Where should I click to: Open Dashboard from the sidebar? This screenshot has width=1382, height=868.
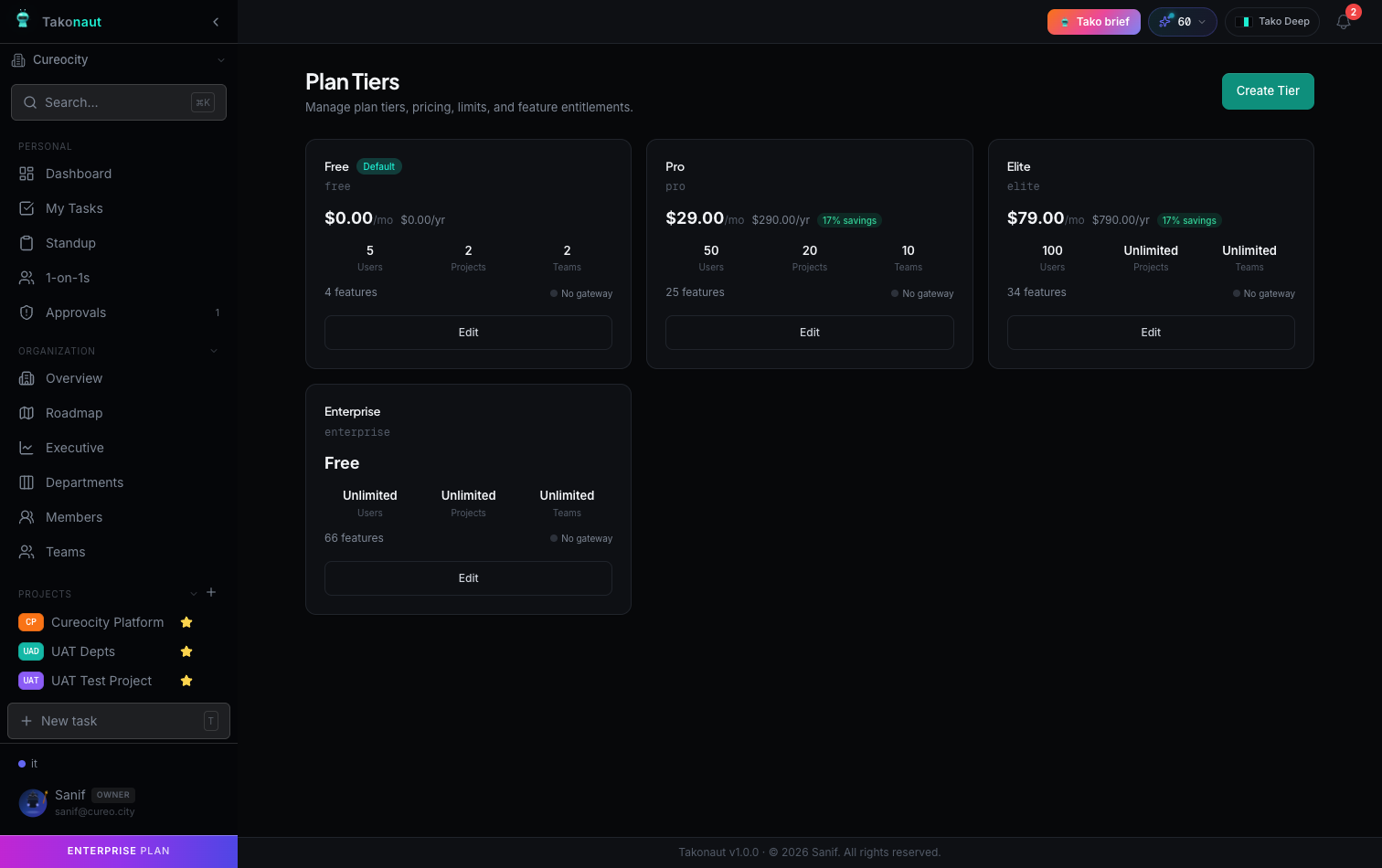pyautogui.click(x=119, y=174)
